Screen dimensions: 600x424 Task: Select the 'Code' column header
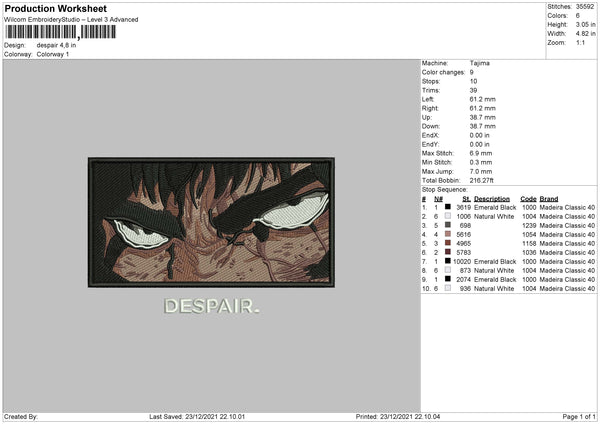coord(528,199)
